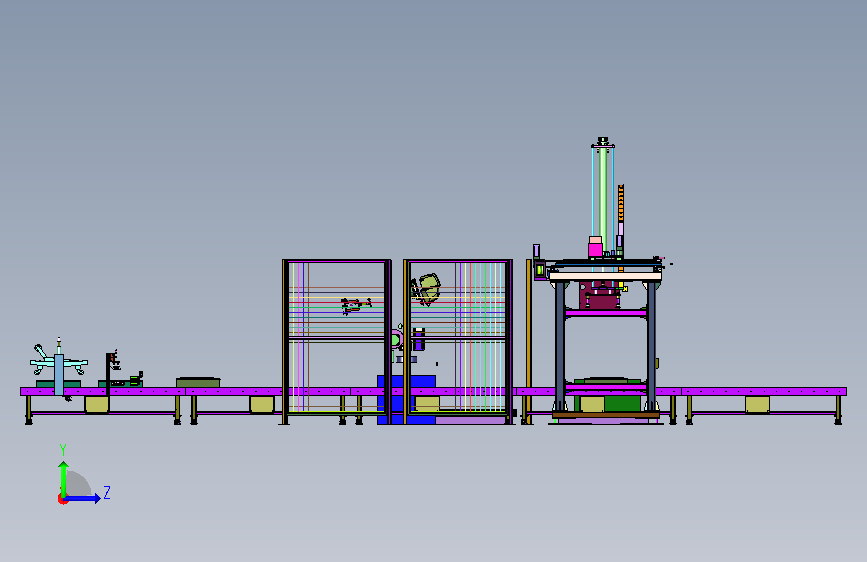Select the light blue post at conveyor left end
The height and width of the screenshot is (562, 867).
(x=59, y=374)
